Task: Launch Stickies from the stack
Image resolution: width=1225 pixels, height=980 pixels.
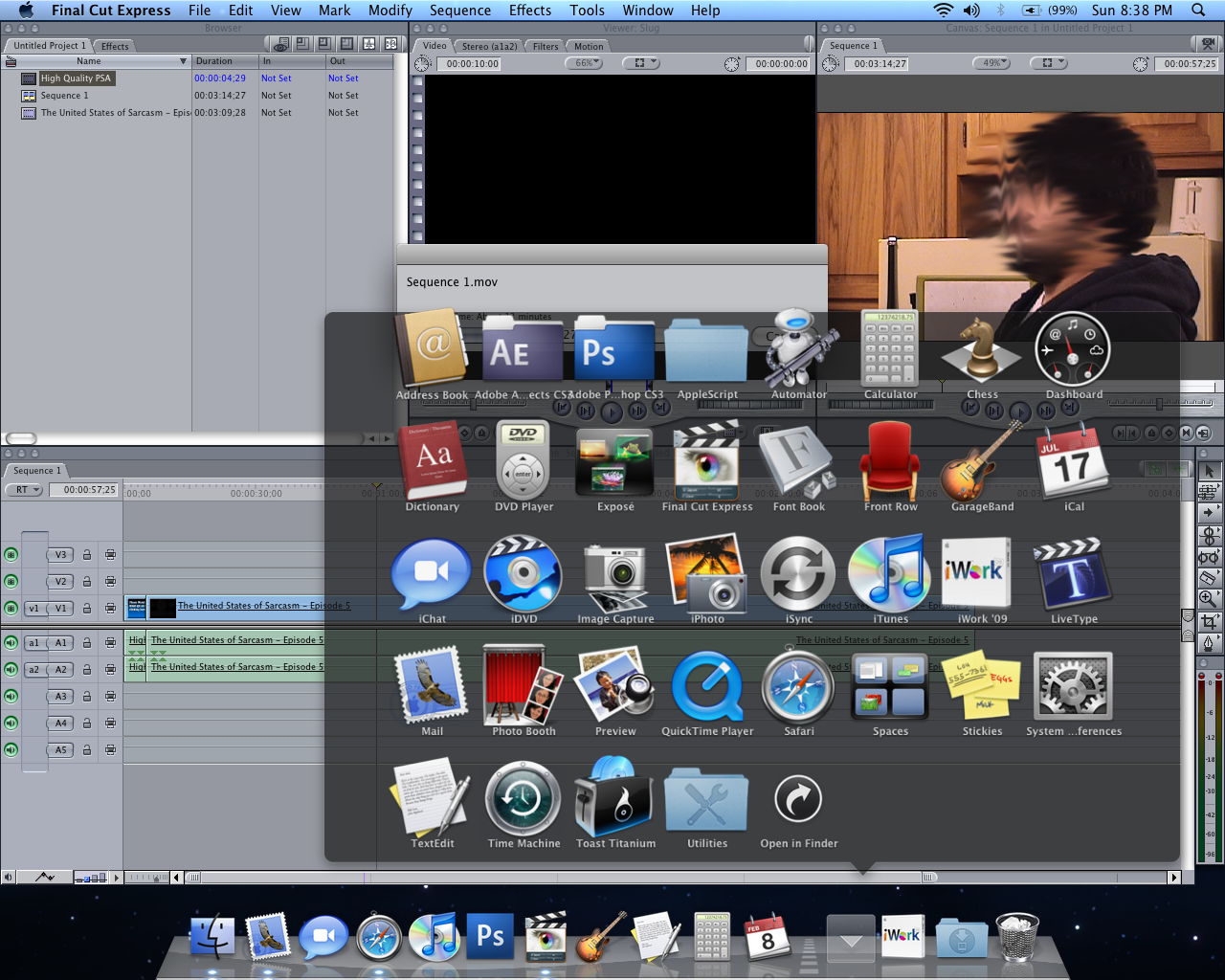Action: click(982, 686)
